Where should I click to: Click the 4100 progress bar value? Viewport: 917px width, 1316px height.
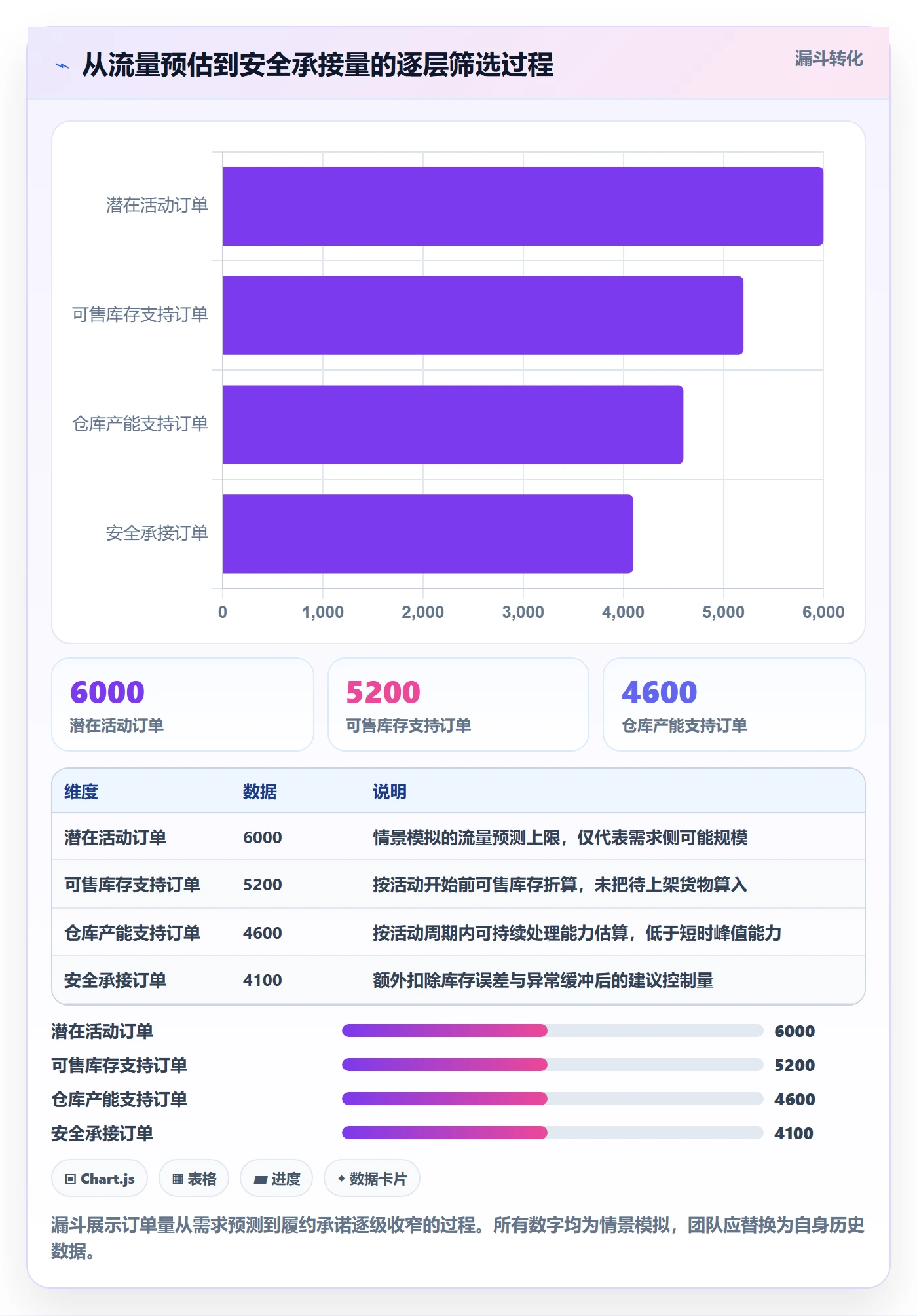pos(794,1133)
